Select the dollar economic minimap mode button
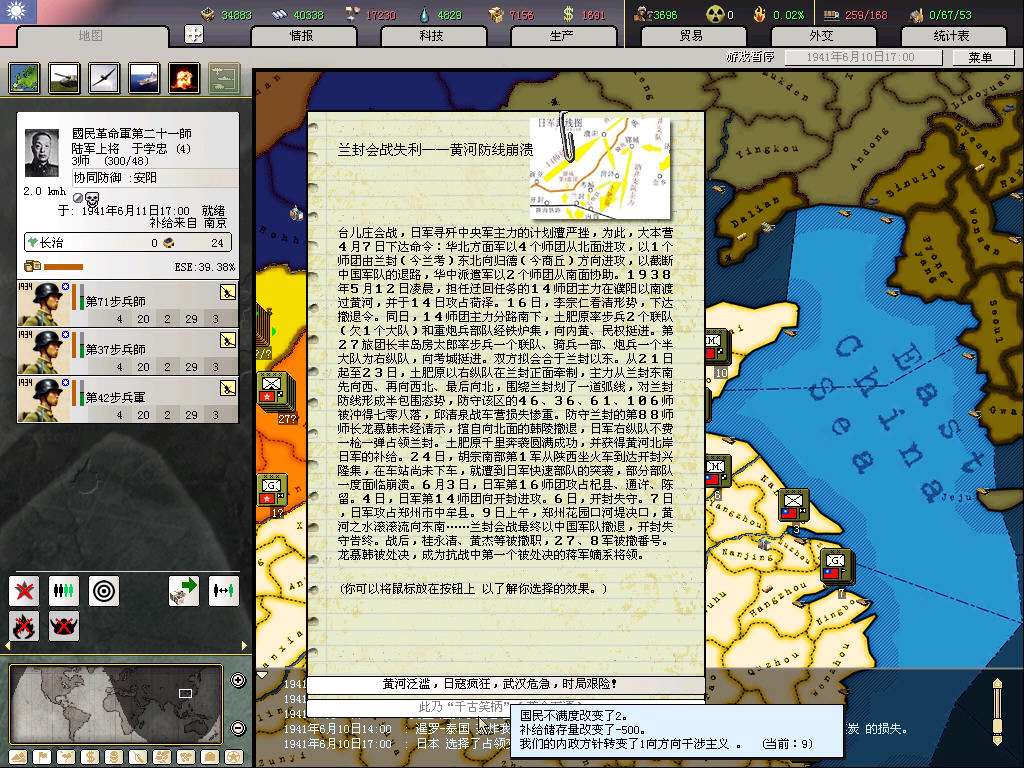 (x=89, y=758)
